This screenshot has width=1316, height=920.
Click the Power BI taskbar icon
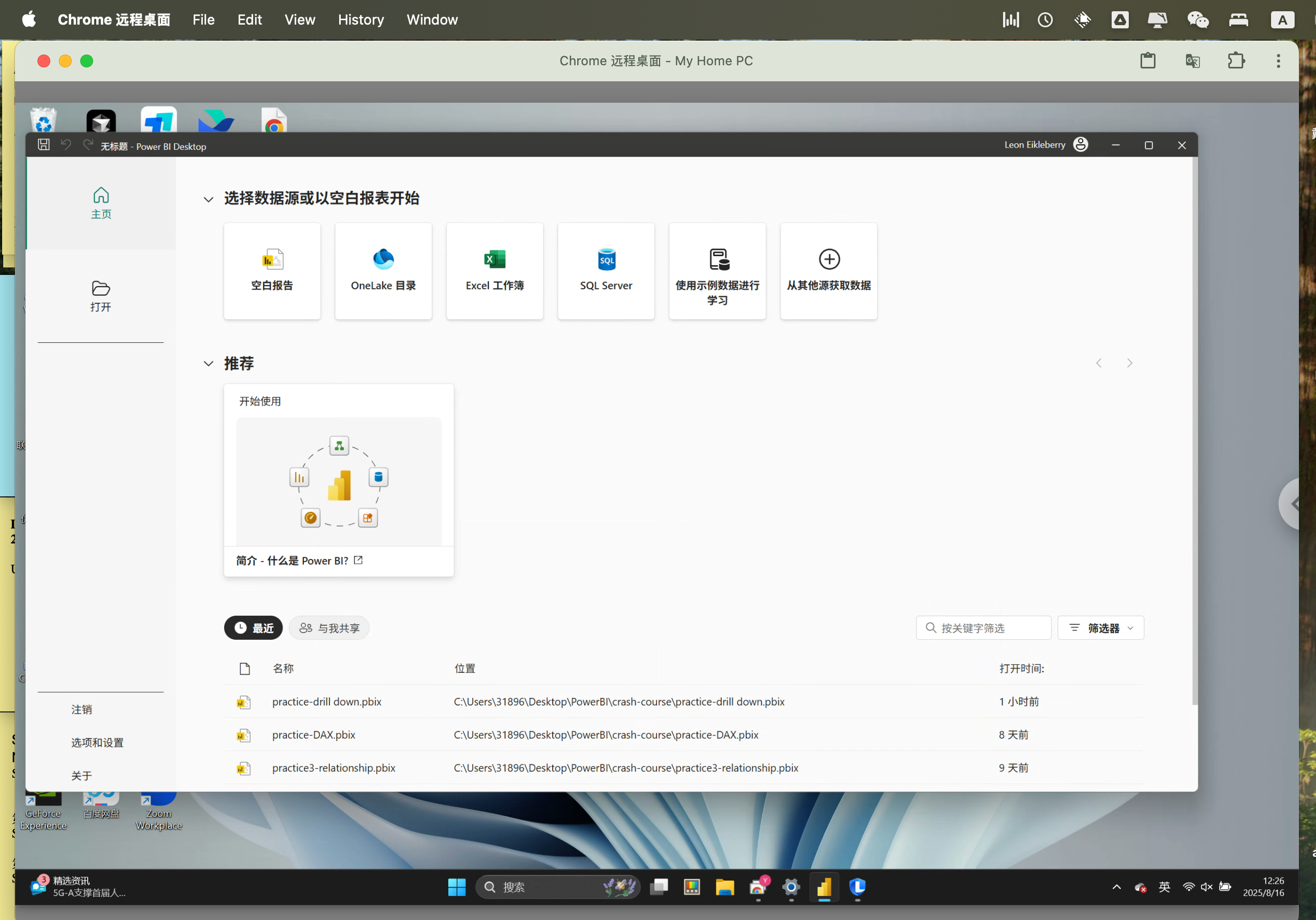coord(824,887)
